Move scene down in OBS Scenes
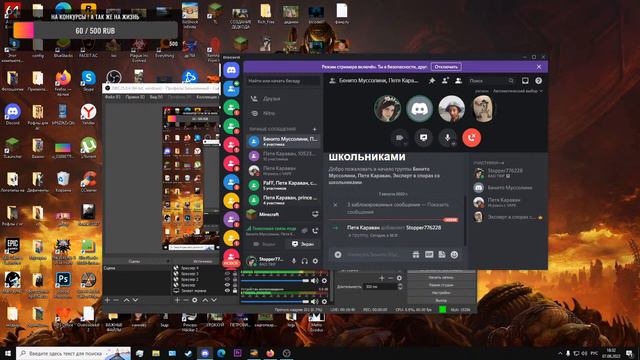640x360 pixels. [x=135, y=300]
